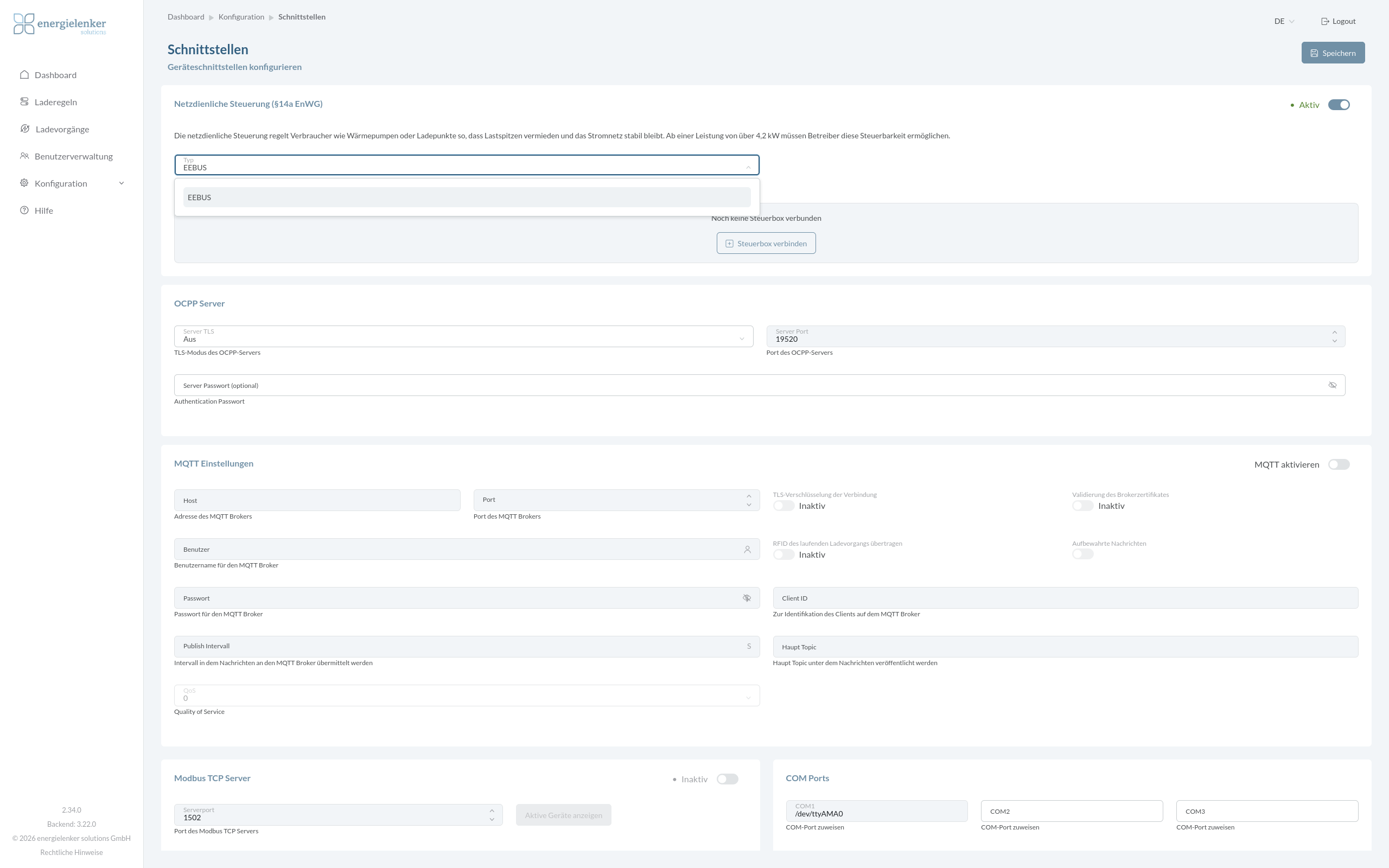Click the Logout link
The image size is (1389, 868).
(1338, 21)
